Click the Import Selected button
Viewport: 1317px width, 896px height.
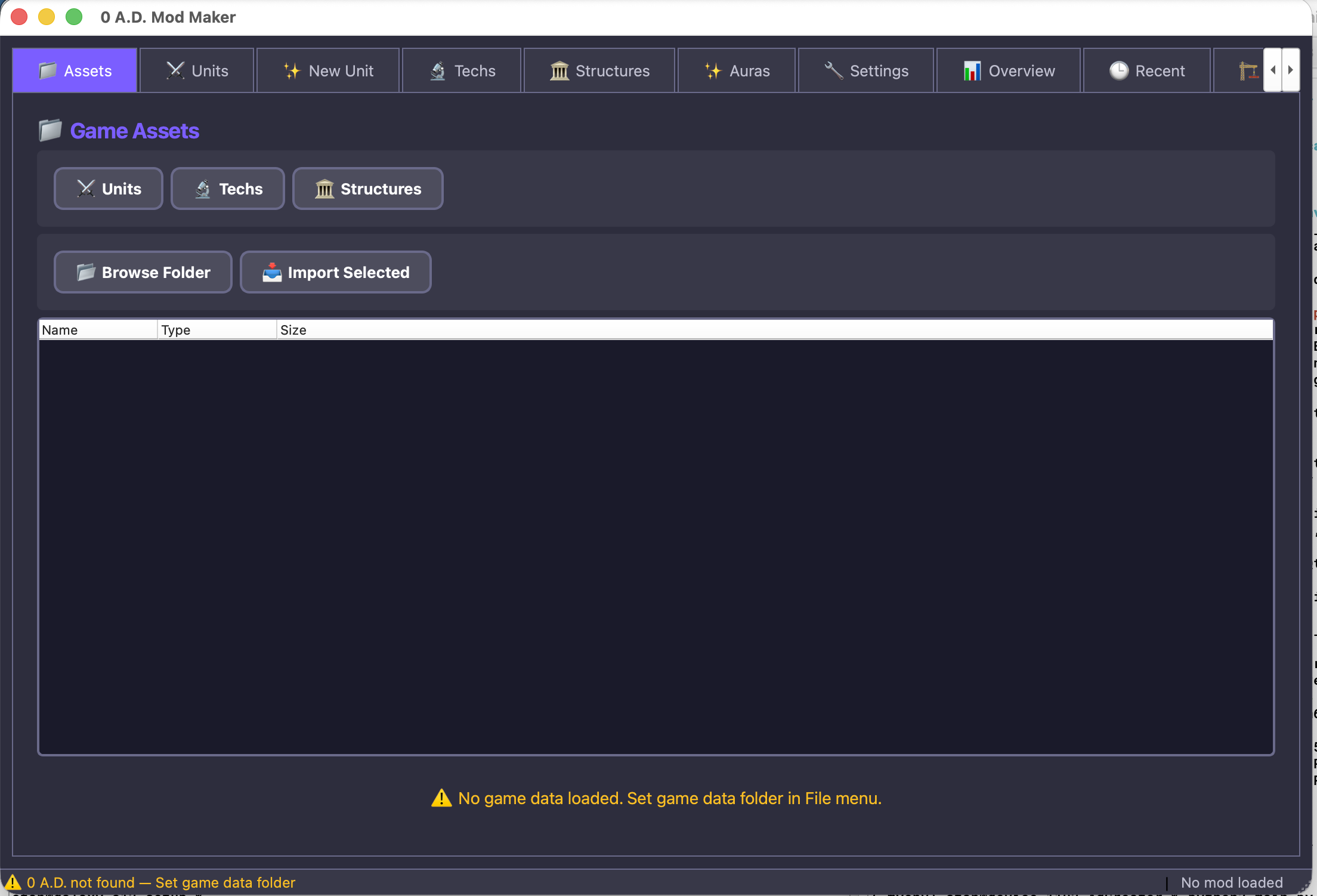(336, 272)
